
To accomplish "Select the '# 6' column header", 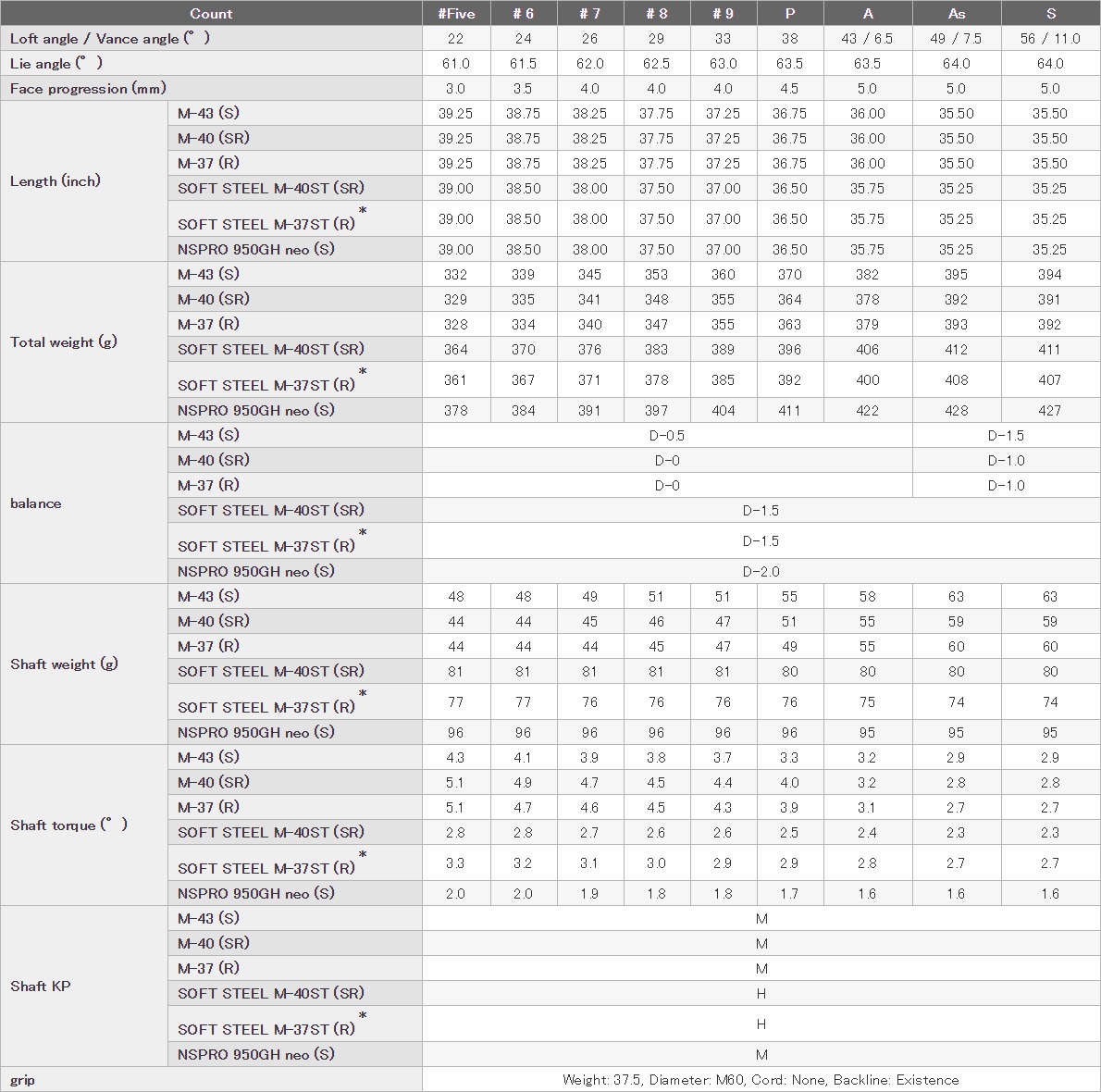I will tap(523, 13).
